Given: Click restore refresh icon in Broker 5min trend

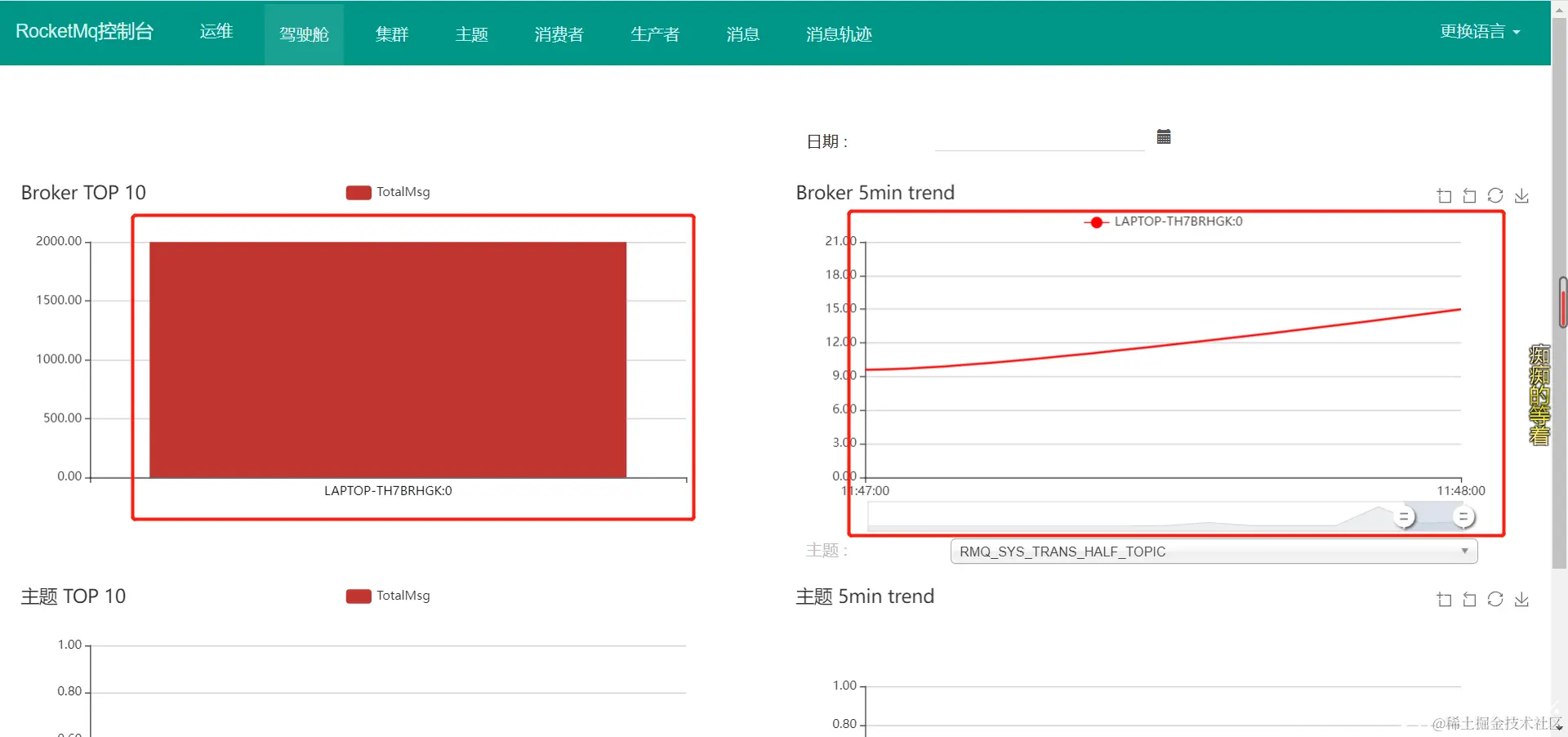Looking at the screenshot, I should (1495, 196).
